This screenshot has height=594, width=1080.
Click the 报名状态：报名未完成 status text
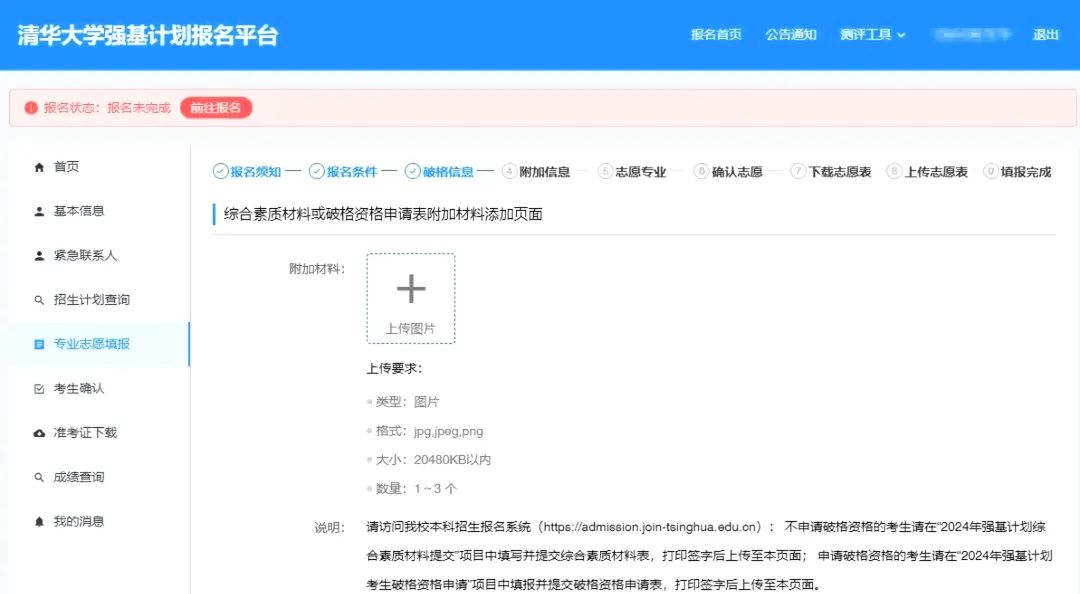107,107
